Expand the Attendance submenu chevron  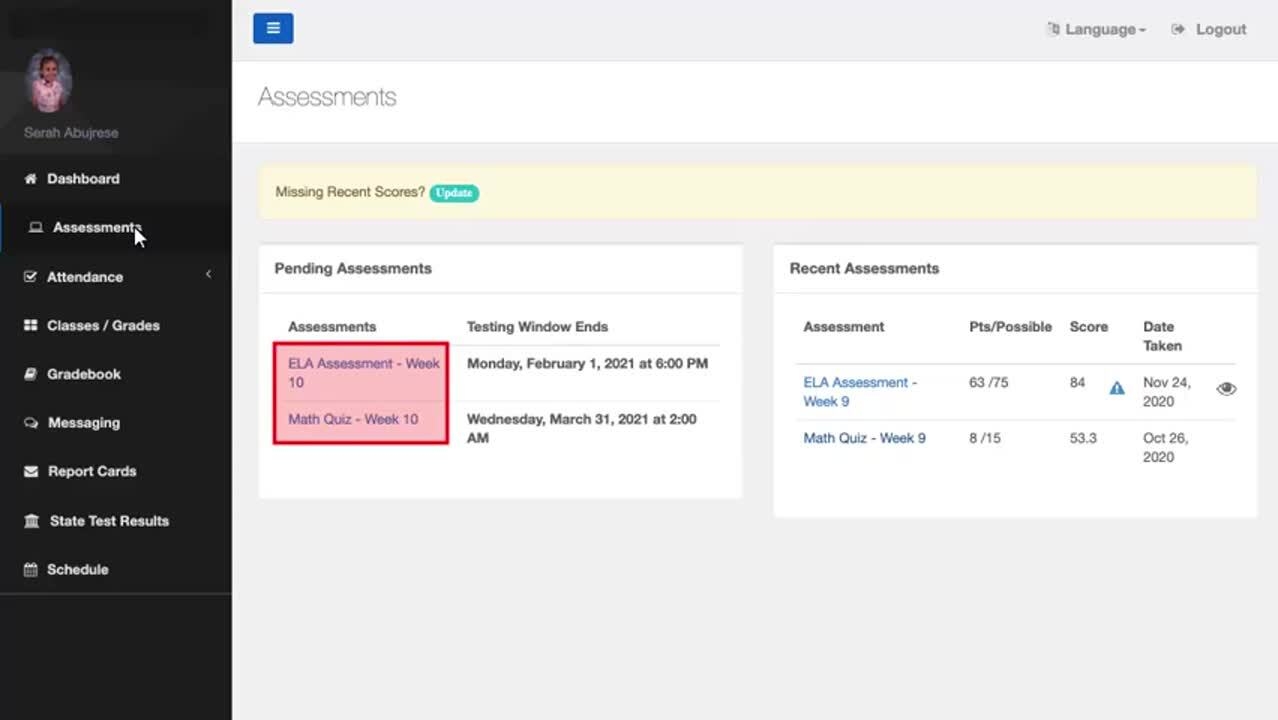[208, 275]
